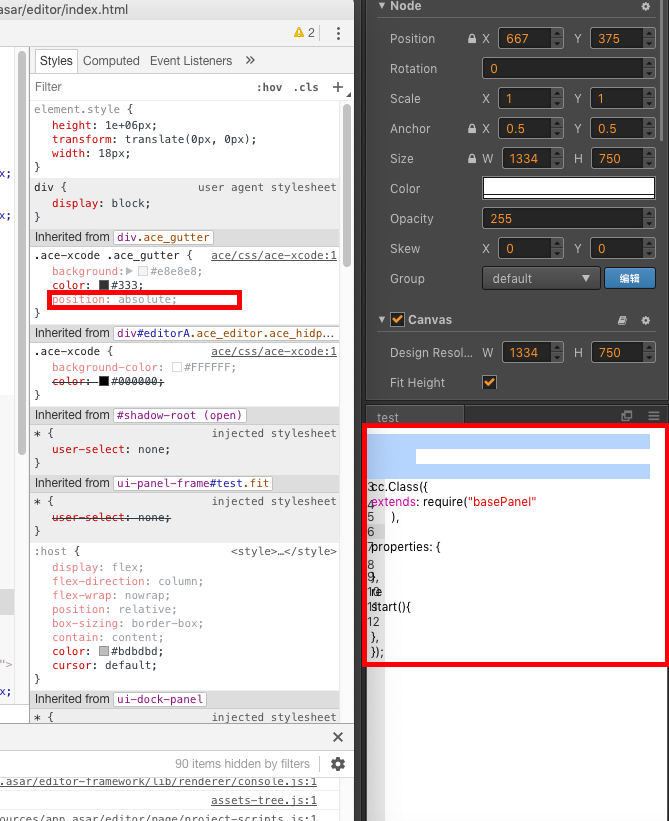This screenshot has height=821, width=669.
Task: Click the Size W field showing 1334
Action: [x=527, y=158]
